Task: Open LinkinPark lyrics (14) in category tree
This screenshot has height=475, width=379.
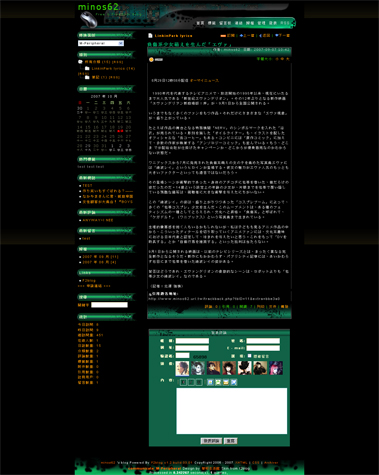Action: (113, 68)
